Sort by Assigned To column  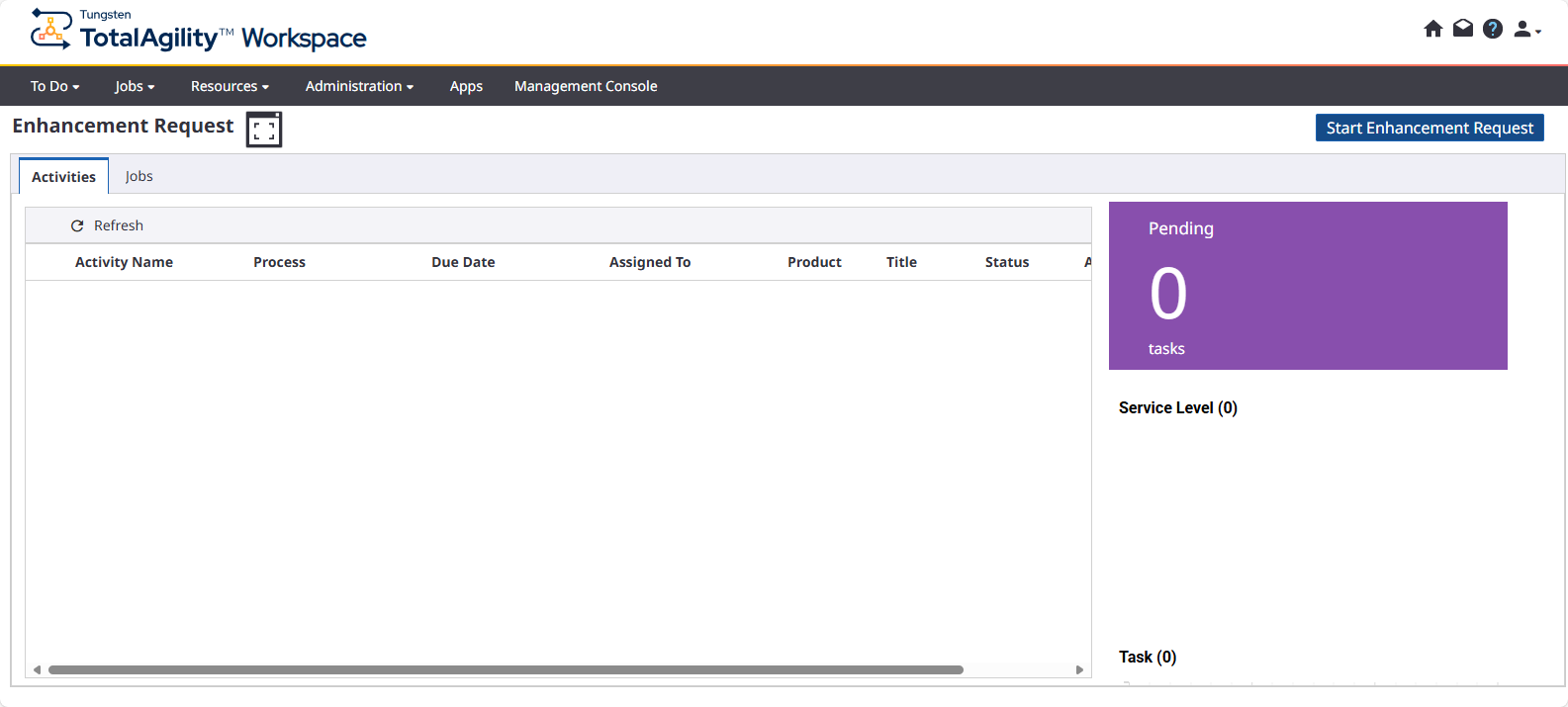pos(650,262)
